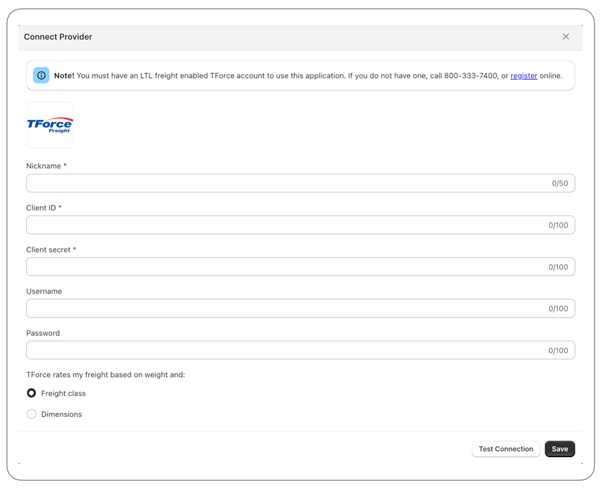Click the blue info icon in the note
The image size is (600, 490).
[41, 75]
